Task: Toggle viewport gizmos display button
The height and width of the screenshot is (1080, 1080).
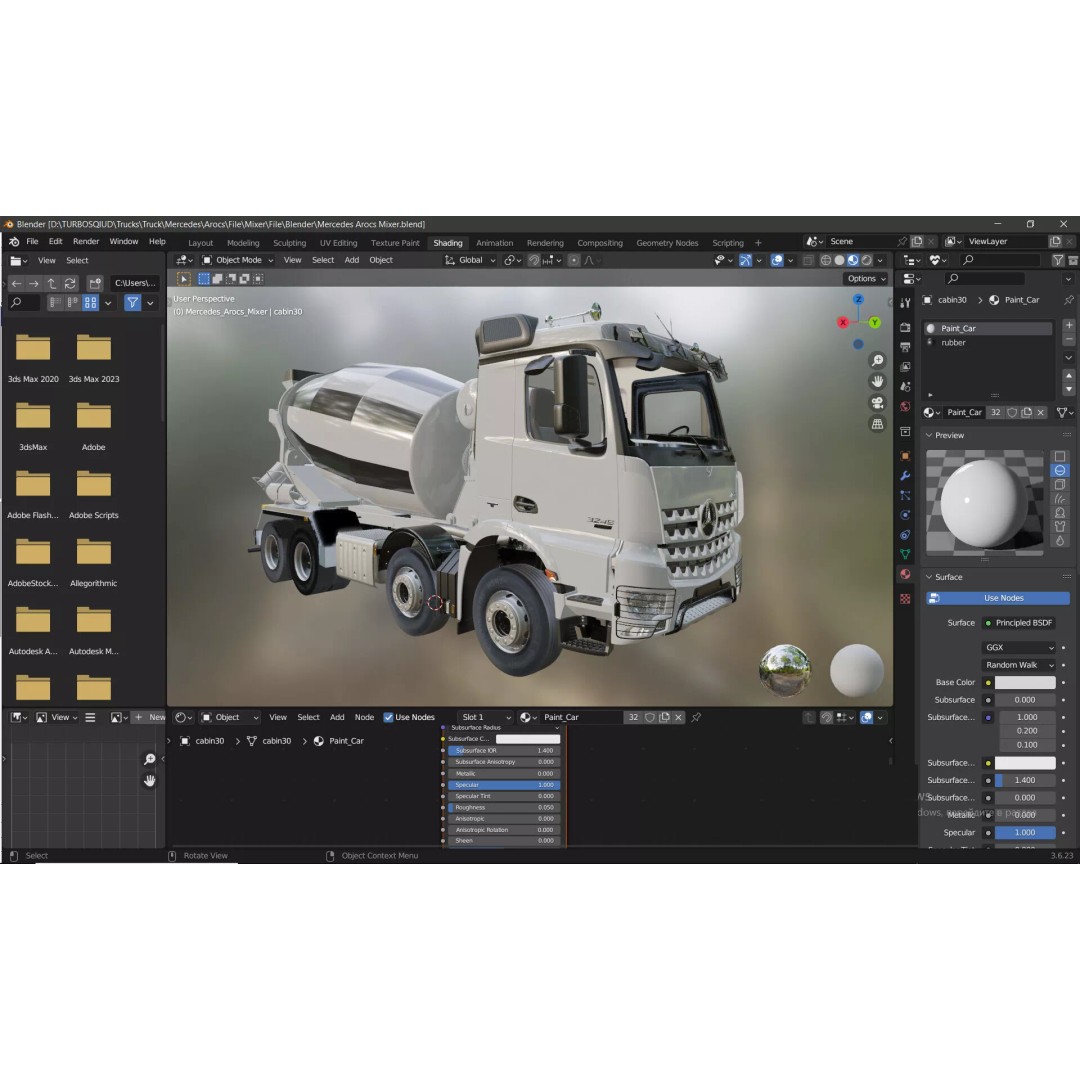Action: point(745,260)
